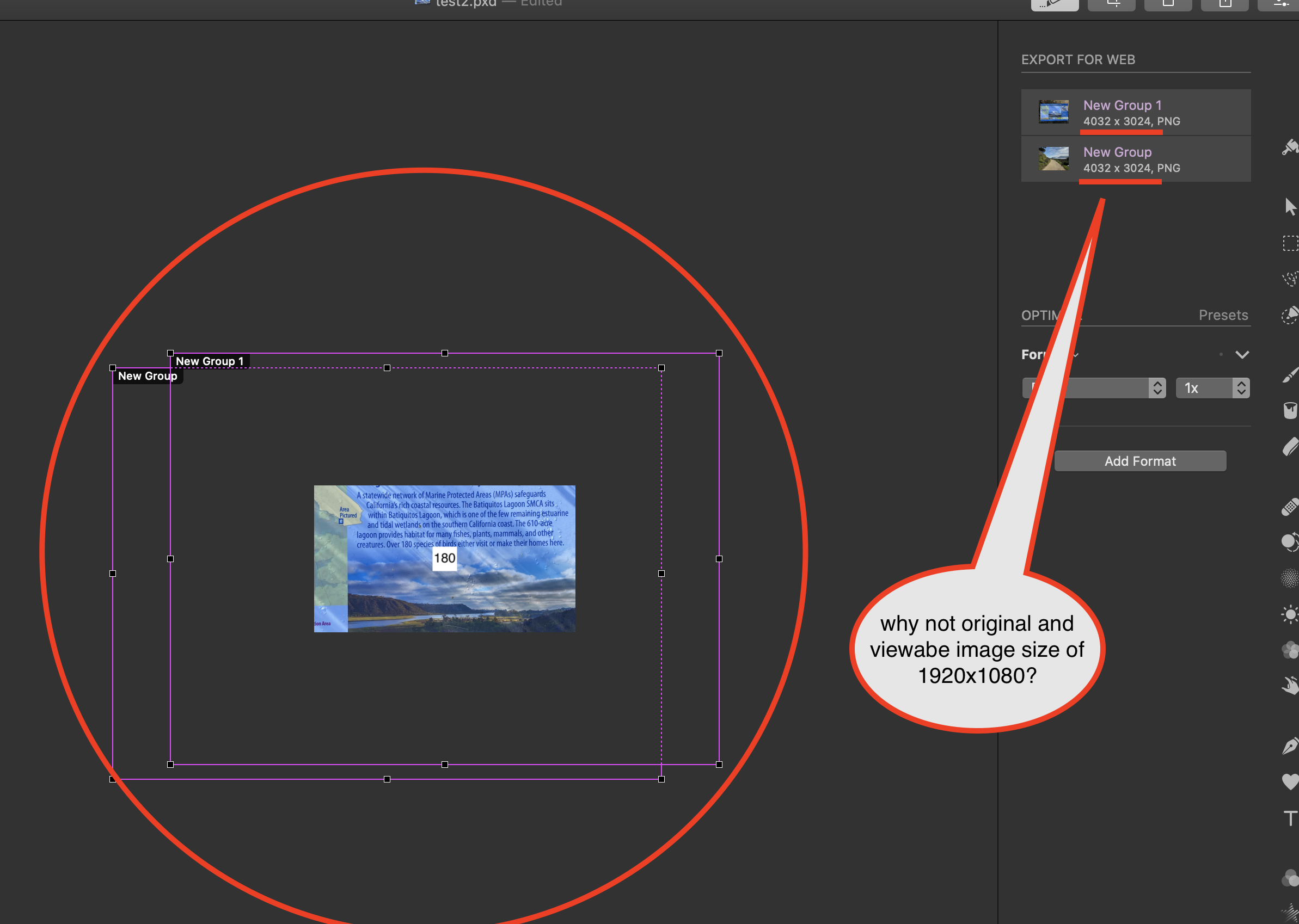
Task: Click the EXPORT FOR WEB heading
Action: [x=1078, y=60]
